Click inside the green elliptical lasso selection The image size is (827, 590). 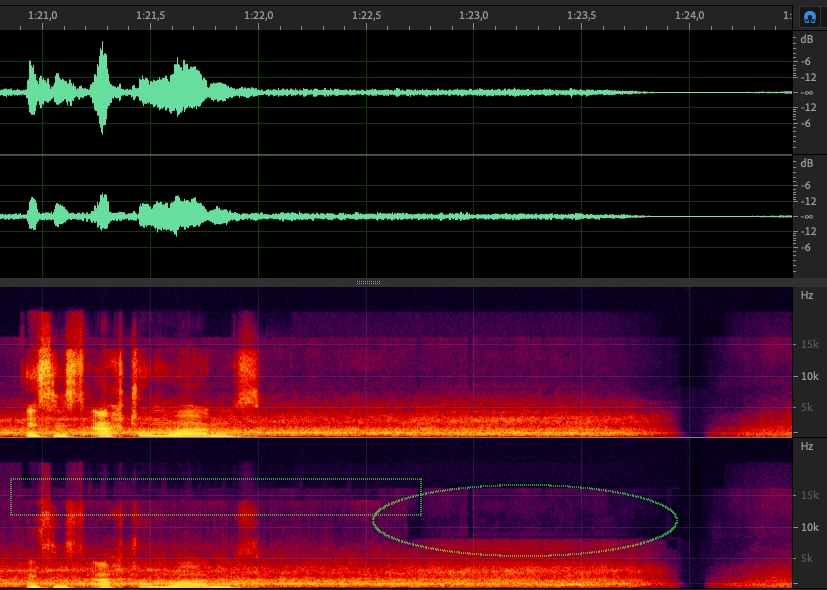coord(525,520)
